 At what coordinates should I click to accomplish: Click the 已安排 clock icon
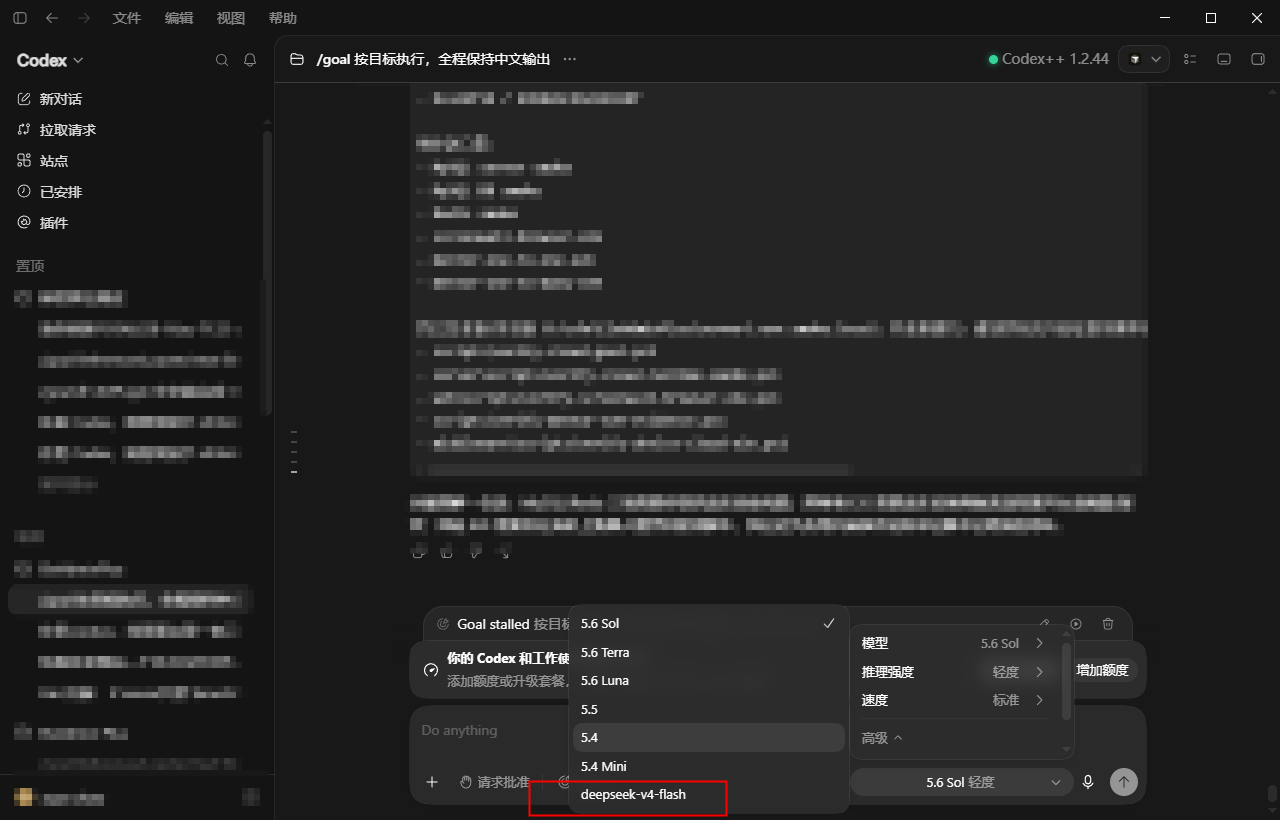click(25, 192)
